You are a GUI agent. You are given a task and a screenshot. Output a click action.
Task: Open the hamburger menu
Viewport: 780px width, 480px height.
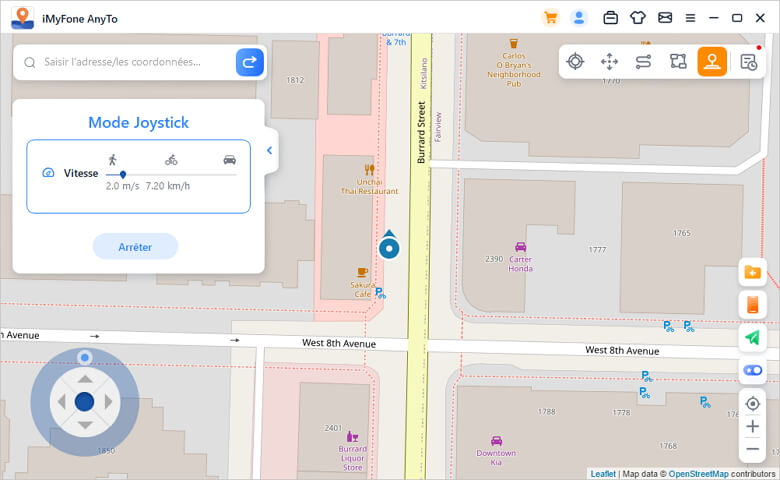pos(690,18)
